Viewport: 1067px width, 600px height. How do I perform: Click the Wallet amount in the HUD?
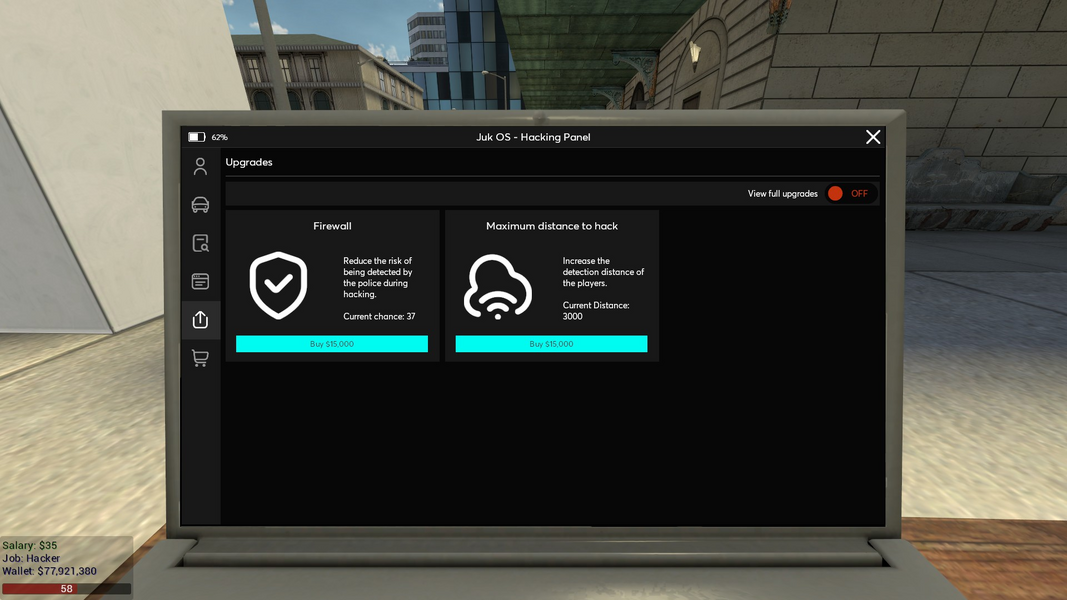pos(50,571)
